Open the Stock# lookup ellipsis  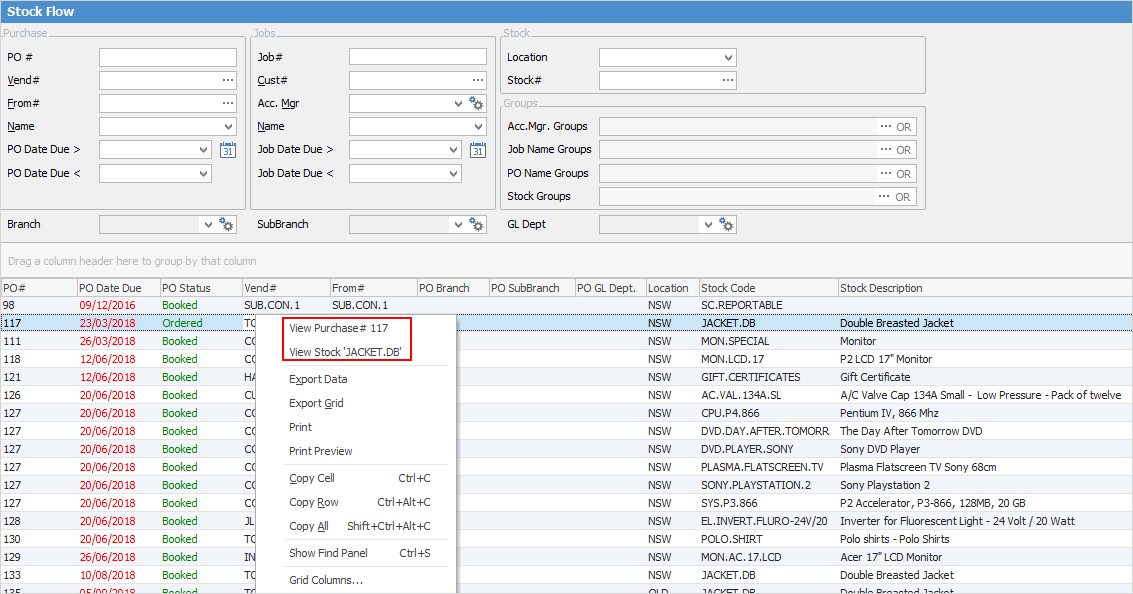tap(727, 80)
